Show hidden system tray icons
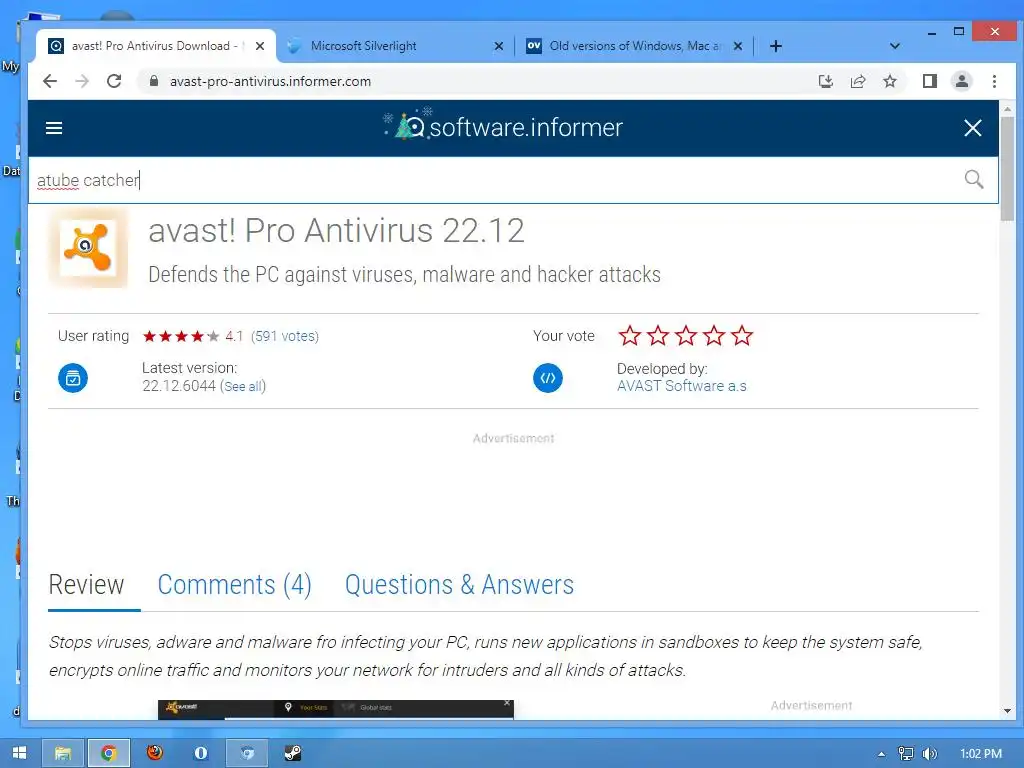The image size is (1024, 768). point(882,754)
